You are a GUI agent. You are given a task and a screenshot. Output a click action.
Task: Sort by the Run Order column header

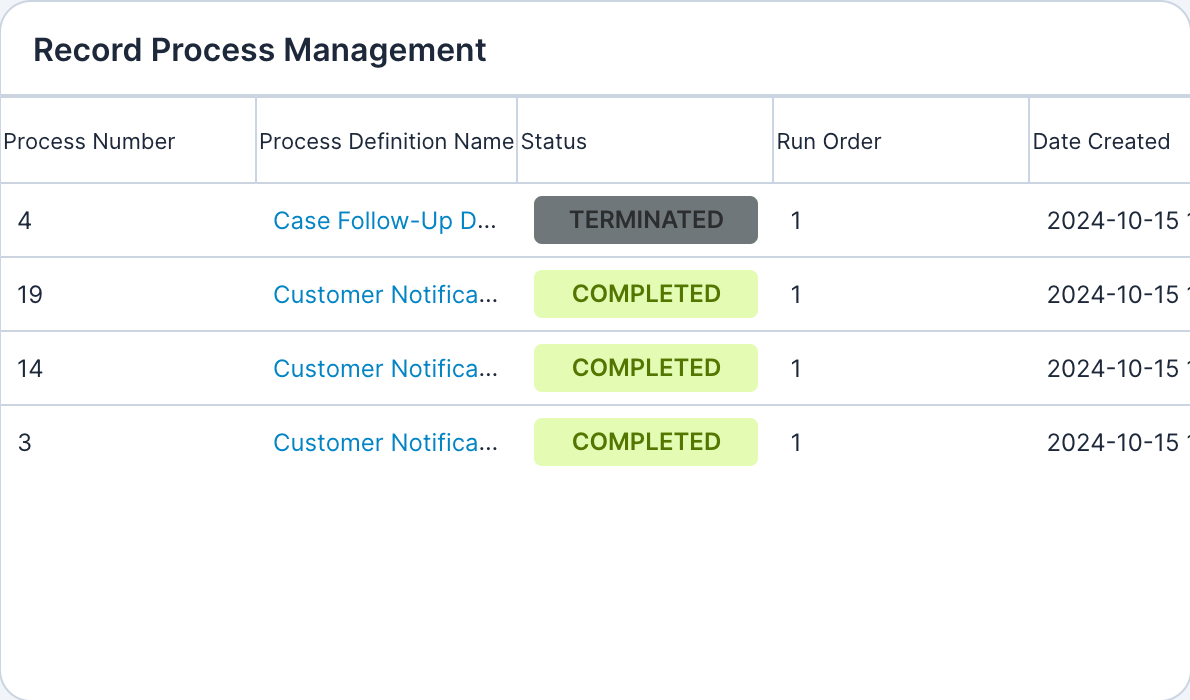[x=829, y=141]
